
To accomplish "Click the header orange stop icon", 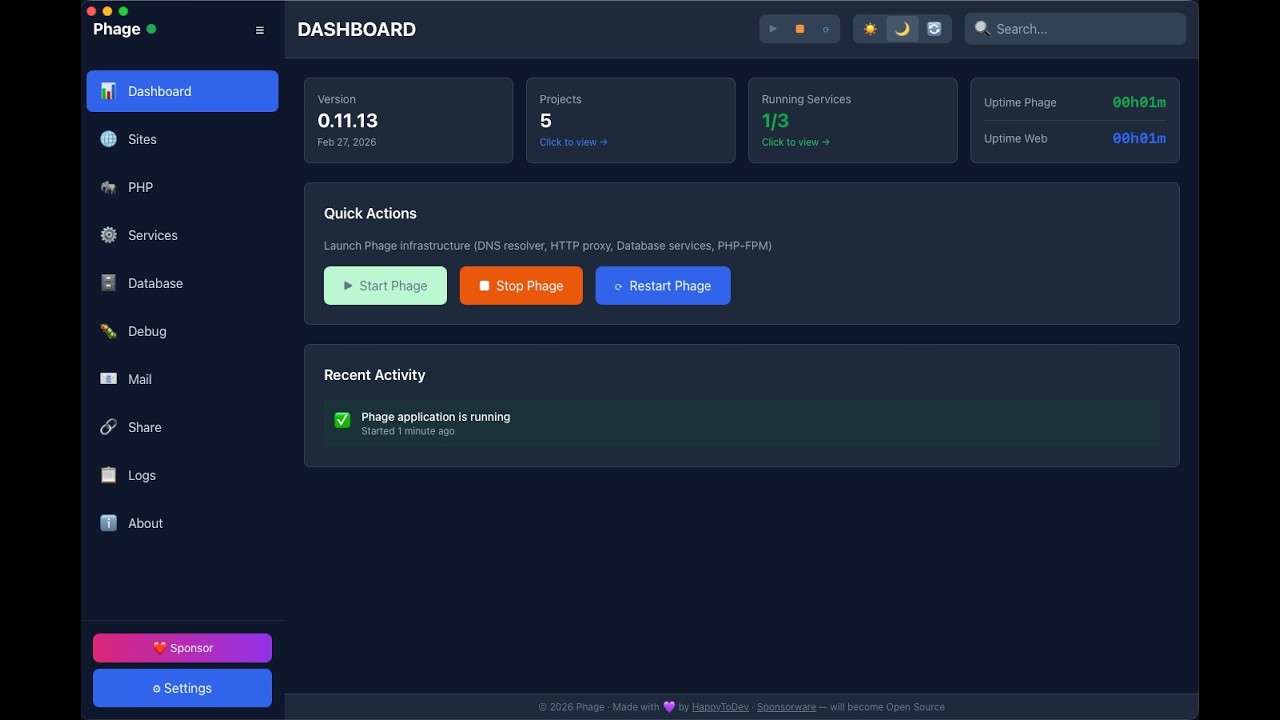I will (799, 29).
